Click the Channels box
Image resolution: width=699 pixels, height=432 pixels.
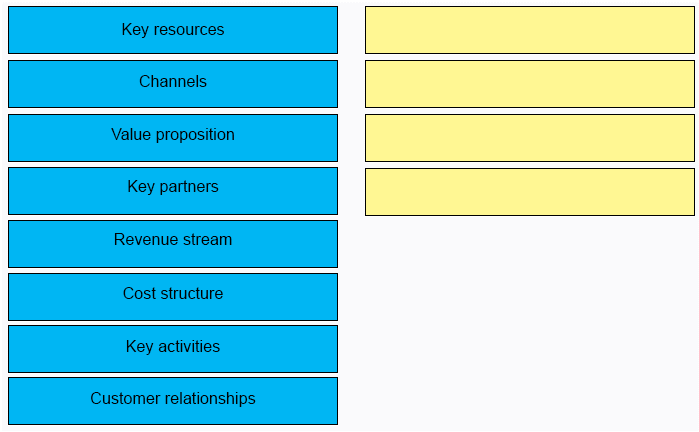click(x=173, y=83)
